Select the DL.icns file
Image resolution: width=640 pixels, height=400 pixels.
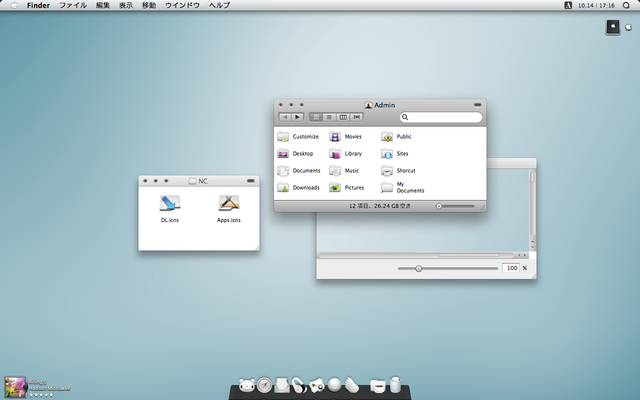click(169, 203)
